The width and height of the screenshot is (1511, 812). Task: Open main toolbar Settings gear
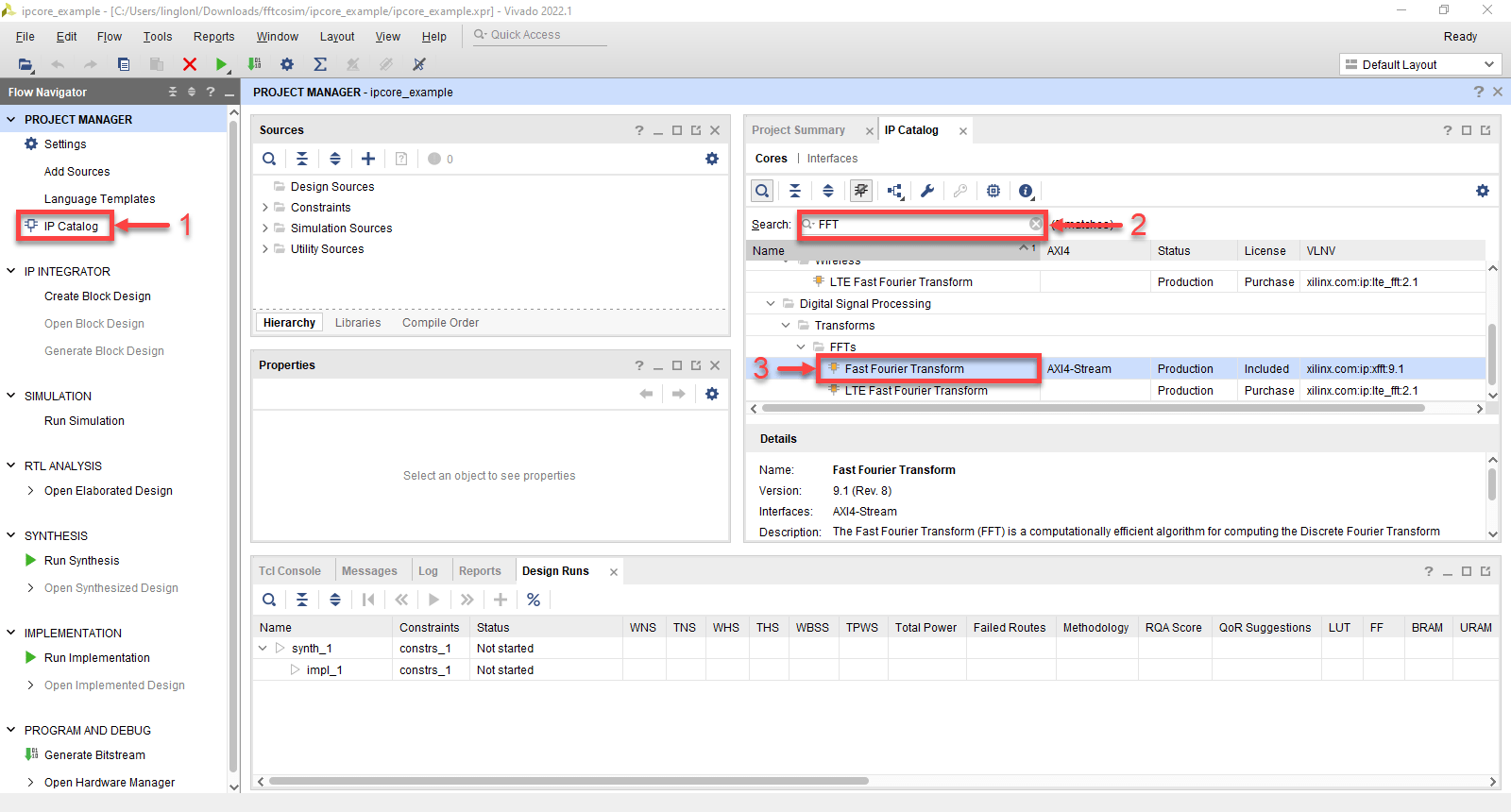(287, 64)
